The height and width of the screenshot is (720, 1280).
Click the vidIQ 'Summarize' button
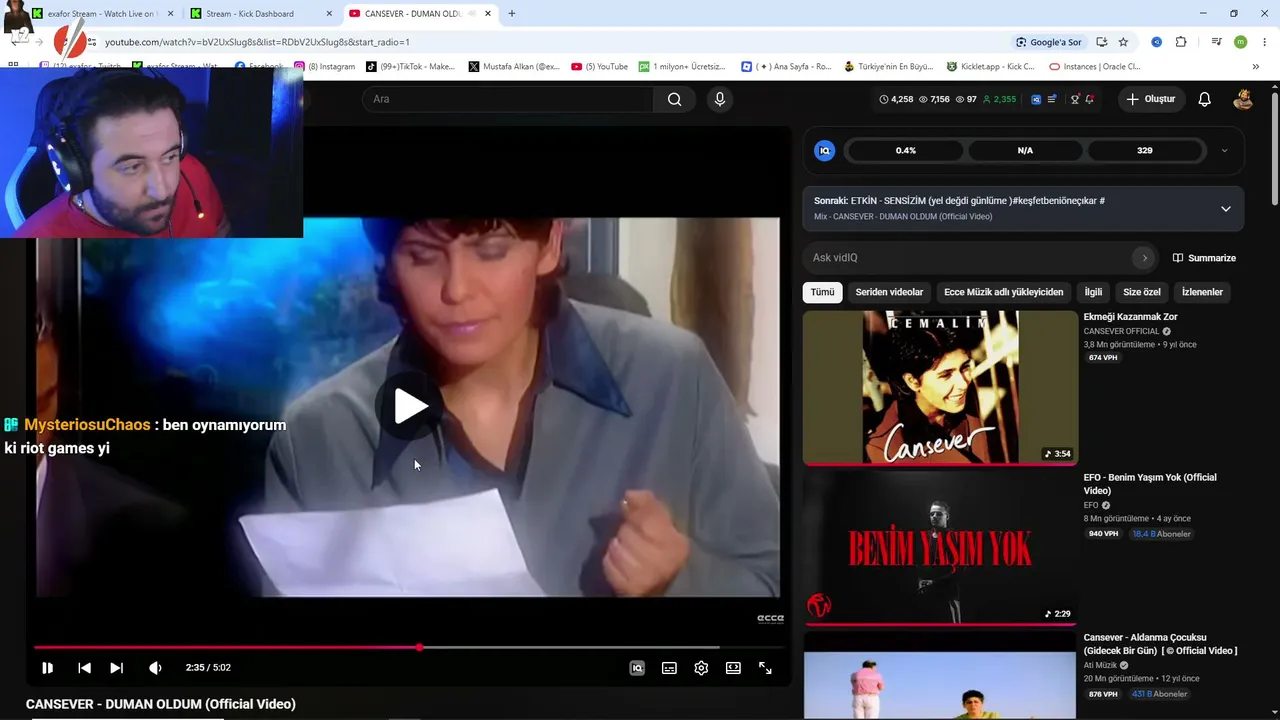coord(1204,258)
